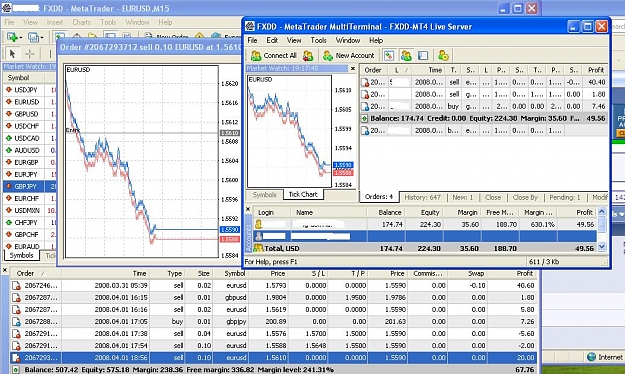This screenshot has height=374, width=625.
Task: Select the highlighted blank account row
Action: [x=425, y=236]
